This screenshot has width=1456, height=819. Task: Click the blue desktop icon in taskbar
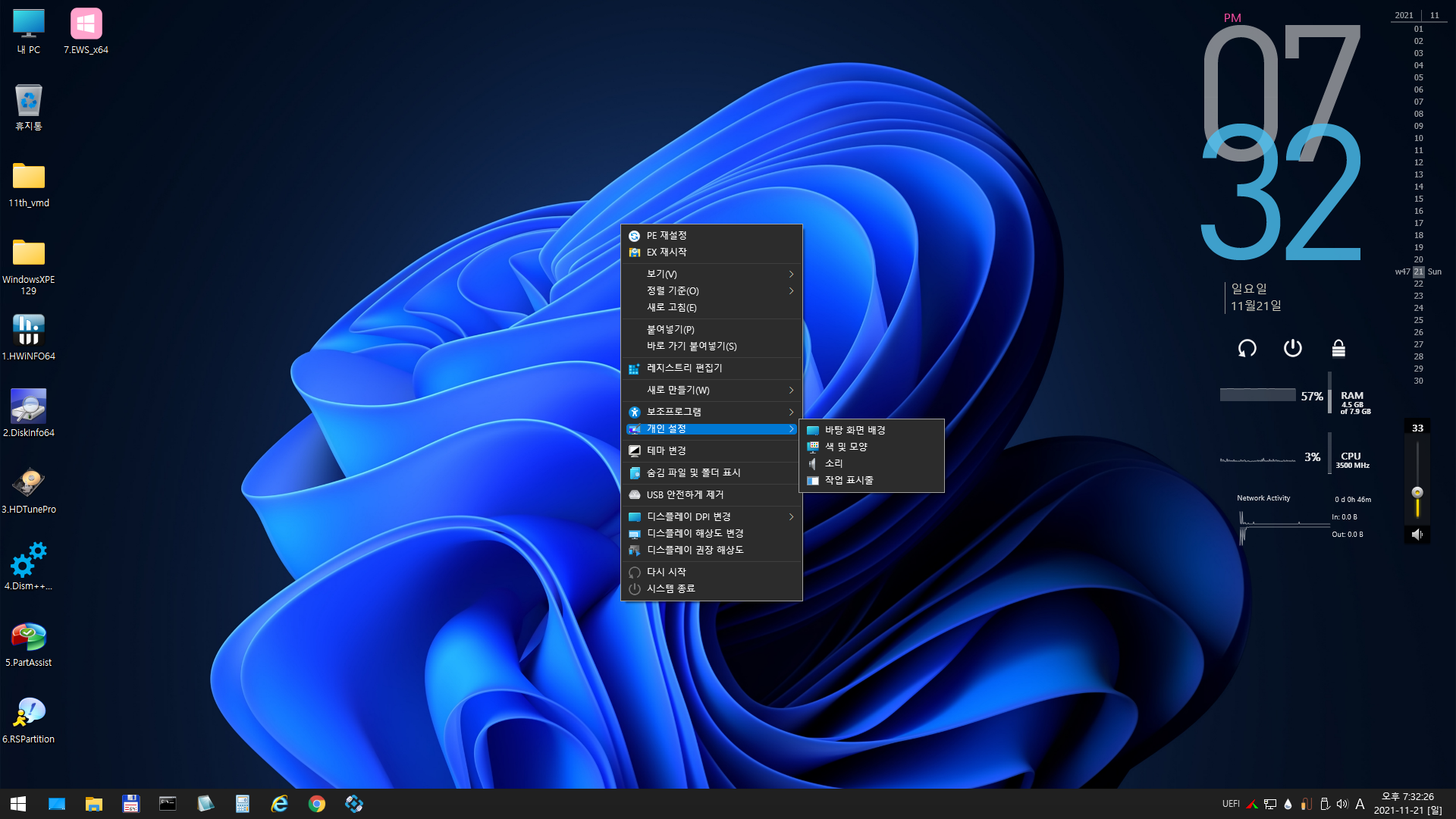pos(57,804)
